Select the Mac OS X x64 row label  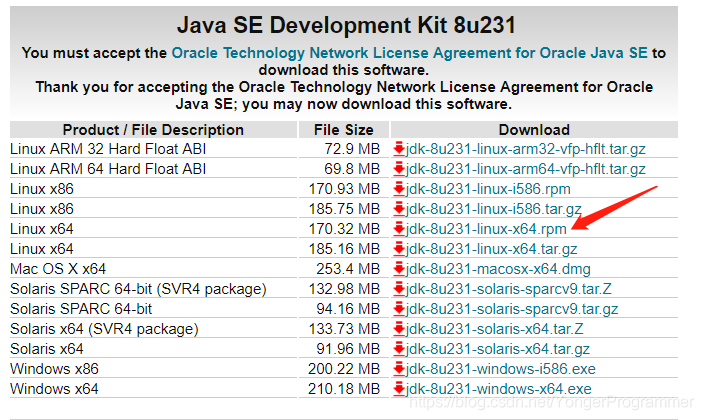58,269
